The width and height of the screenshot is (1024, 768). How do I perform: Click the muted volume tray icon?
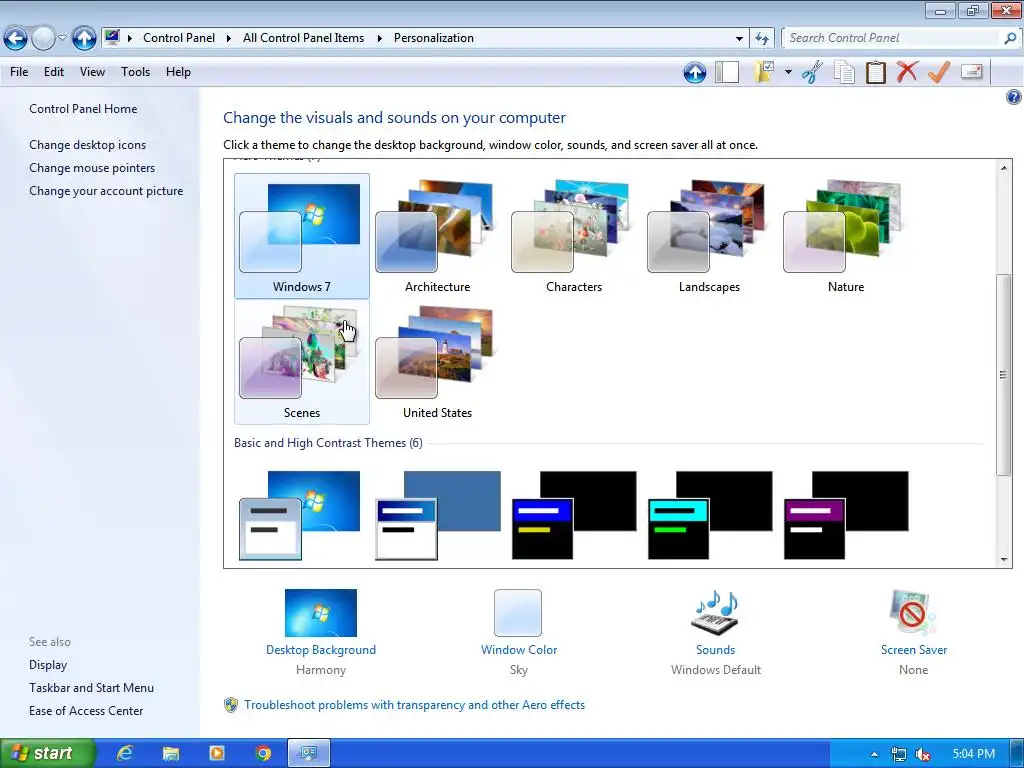point(923,754)
